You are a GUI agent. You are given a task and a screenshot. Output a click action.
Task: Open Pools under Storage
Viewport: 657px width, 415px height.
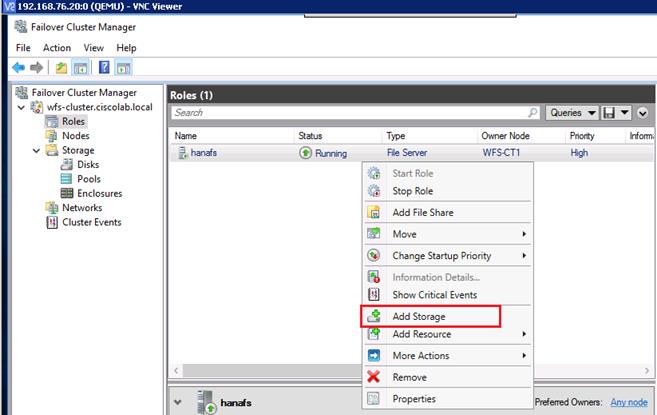[x=89, y=179]
